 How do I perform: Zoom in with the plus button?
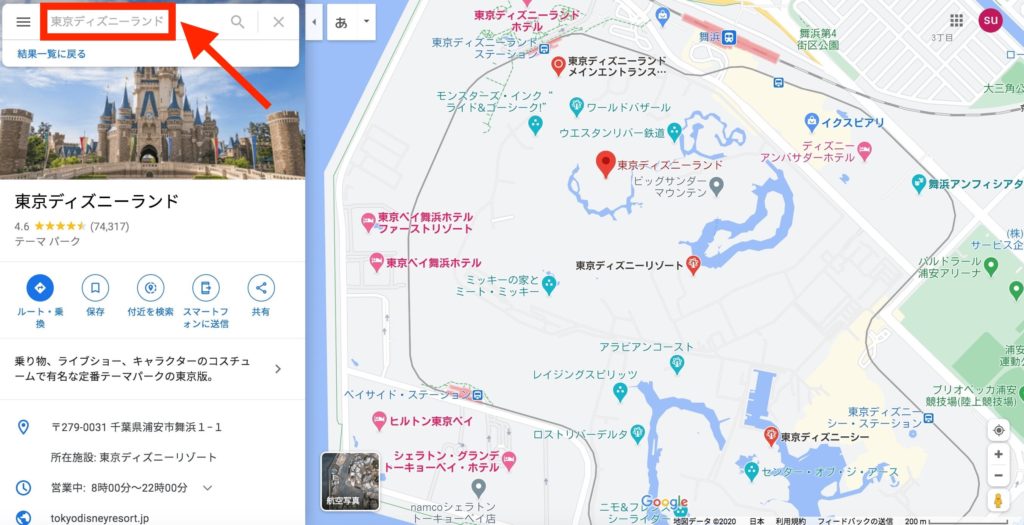click(998, 454)
